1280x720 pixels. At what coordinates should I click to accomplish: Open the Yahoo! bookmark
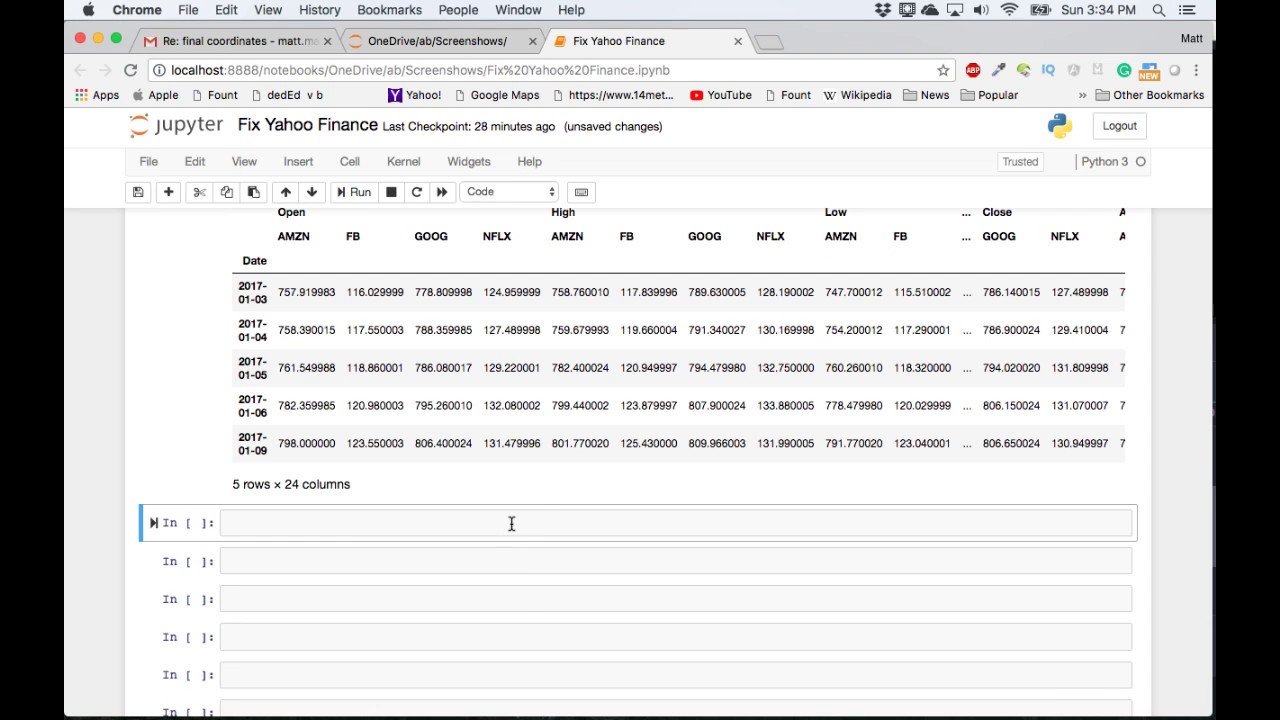pos(415,95)
